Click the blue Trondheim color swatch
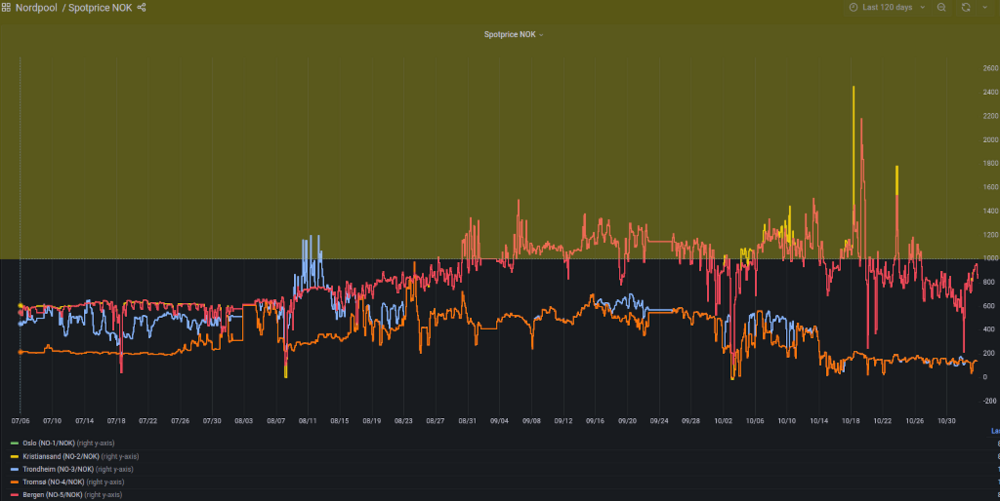This screenshot has width=1000, height=501. [x=14, y=468]
